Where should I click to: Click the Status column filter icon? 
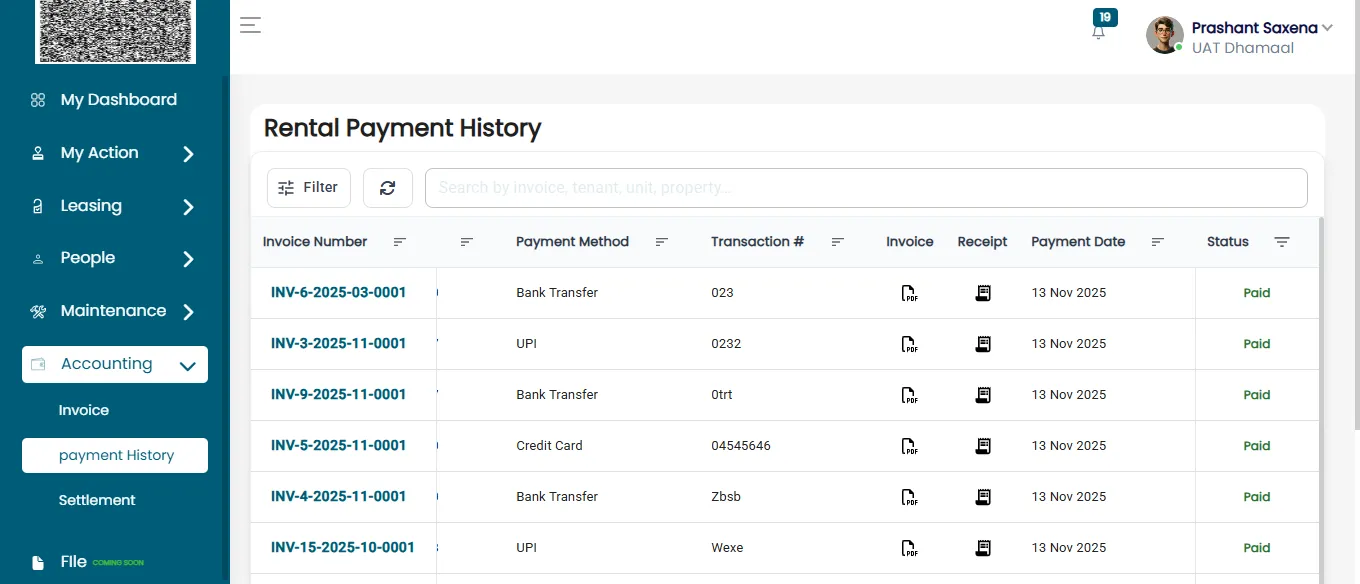click(x=1282, y=242)
